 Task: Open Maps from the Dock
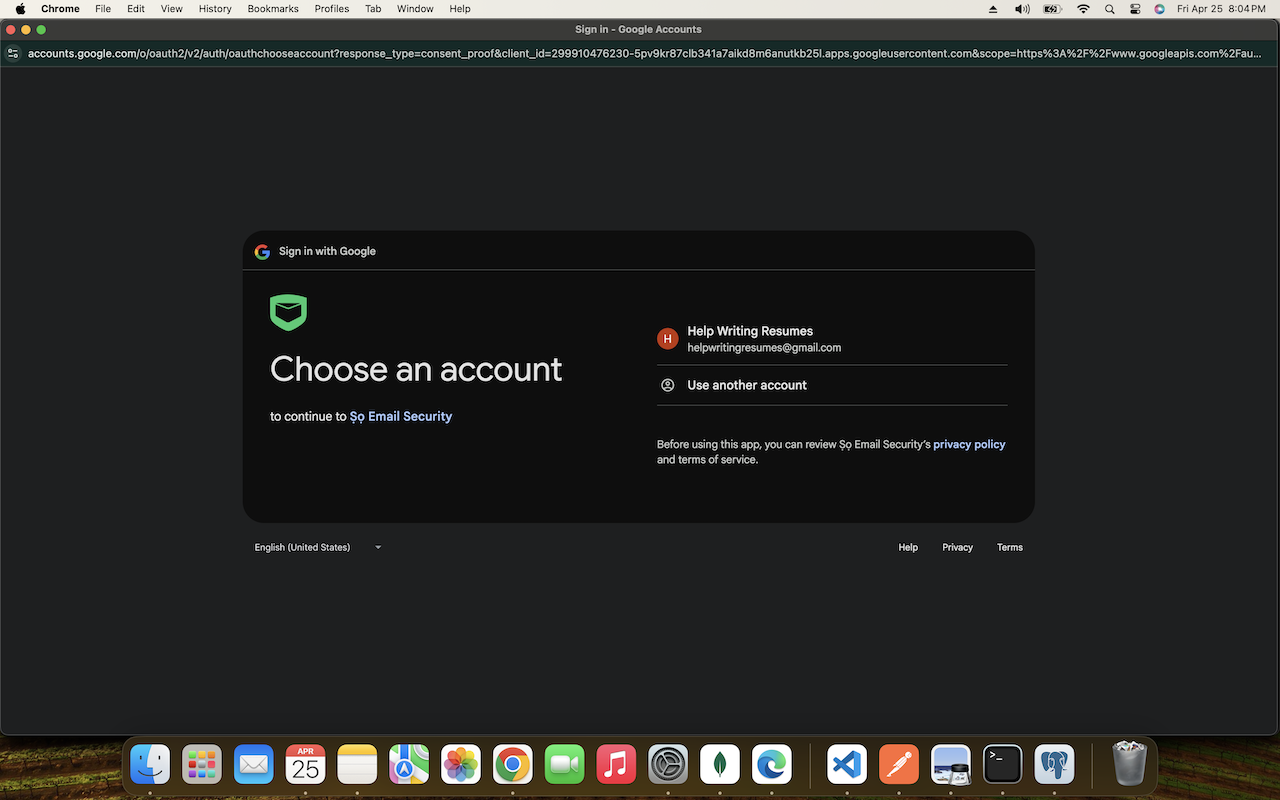pos(409,765)
